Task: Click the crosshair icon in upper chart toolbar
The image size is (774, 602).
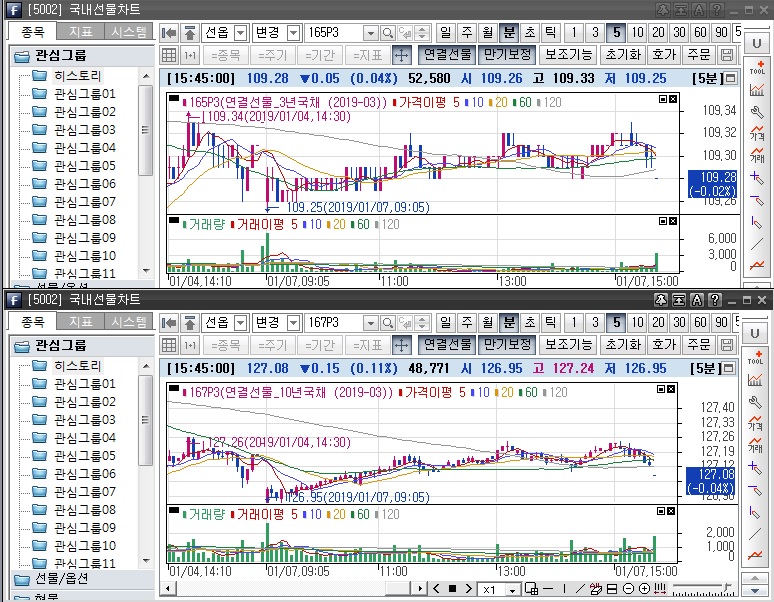Action: click(x=401, y=54)
